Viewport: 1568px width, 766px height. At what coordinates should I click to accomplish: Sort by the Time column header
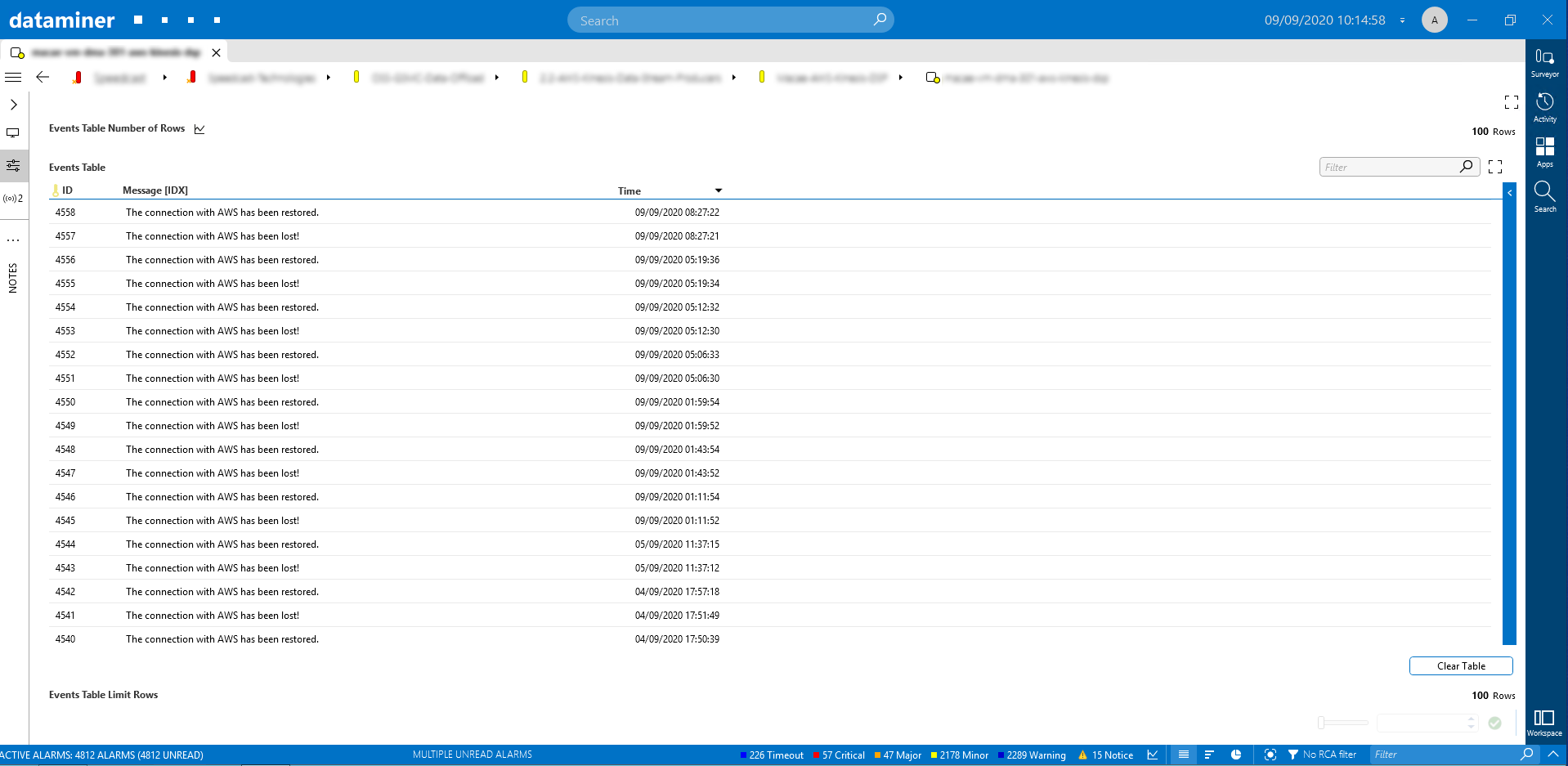click(629, 191)
